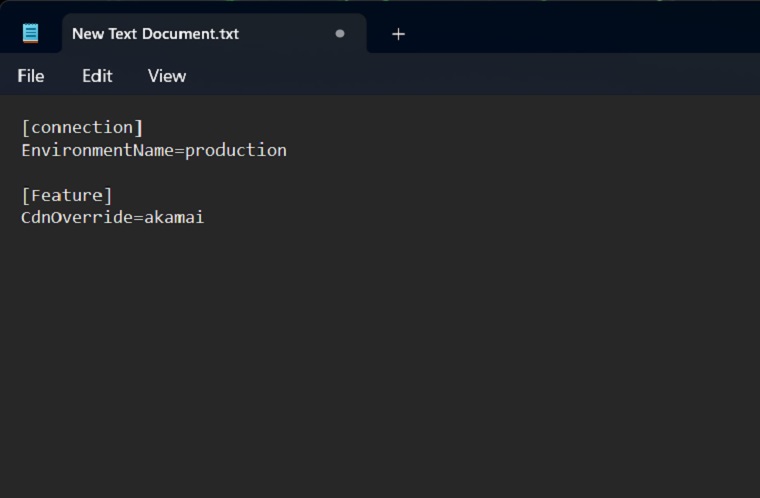Click empty title bar space right of plus button
Viewport: 760px width, 498px height.
tap(580, 34)
